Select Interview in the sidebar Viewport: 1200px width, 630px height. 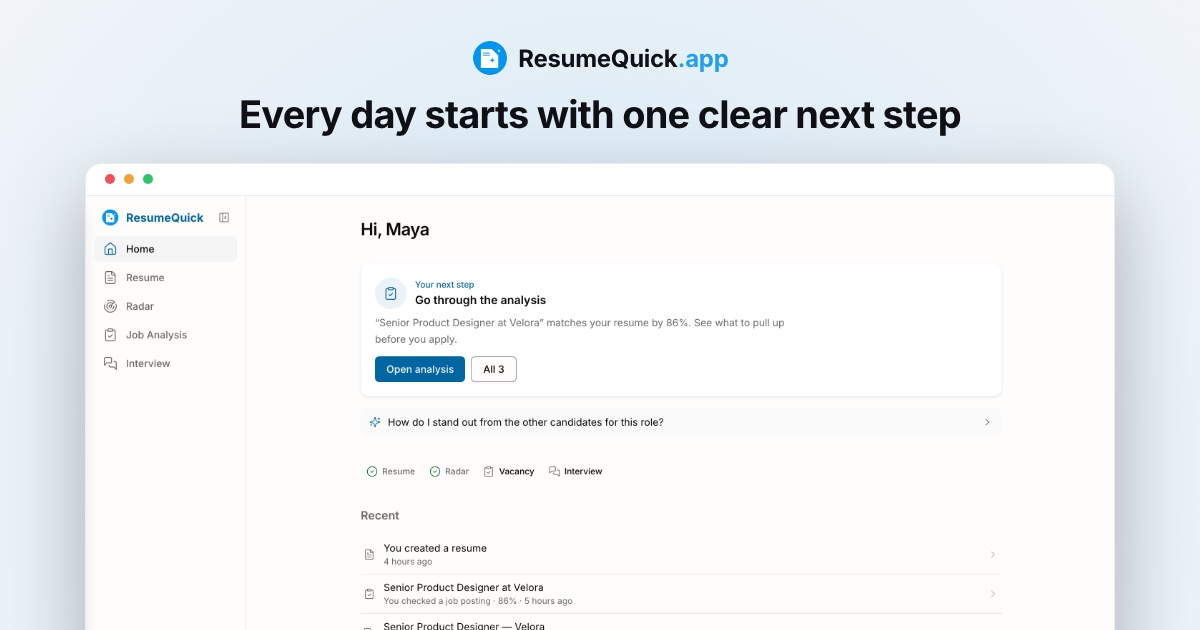coord(166,364)
